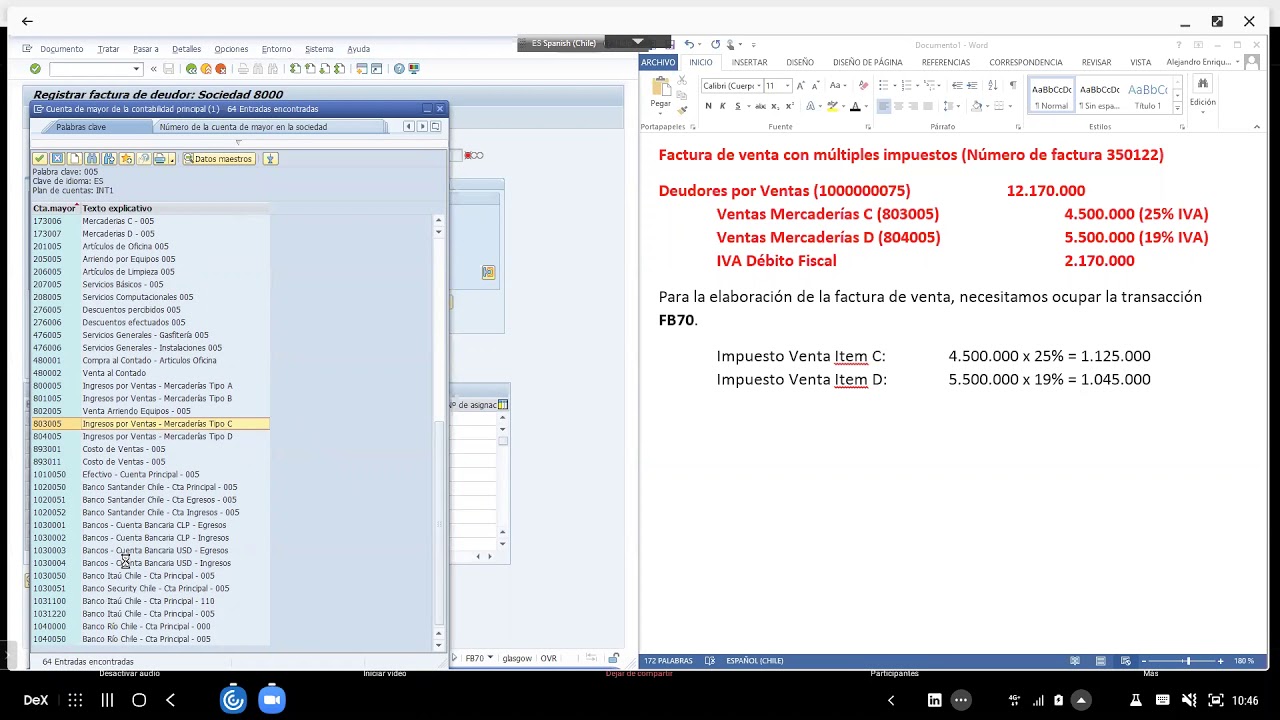Image resolution: width=1280 pixels, height=720 pixels.
Task: Click Word Undo arrow in quick access
Action: 689,44
